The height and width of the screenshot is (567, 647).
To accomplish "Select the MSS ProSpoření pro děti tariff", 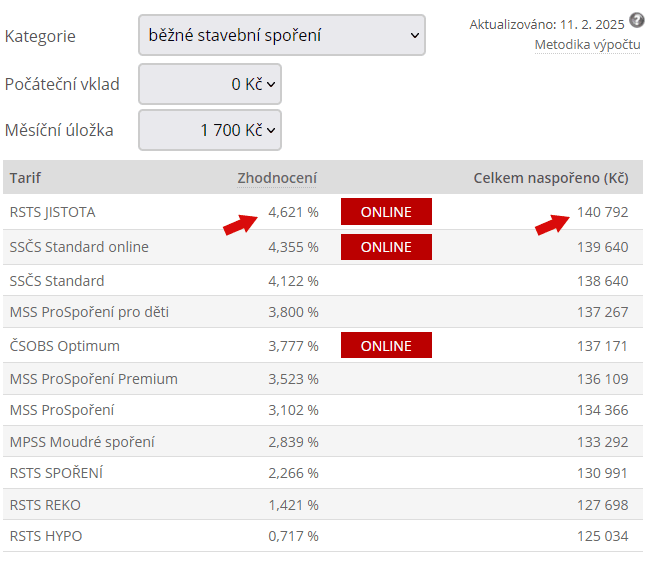I will (89, 312).
